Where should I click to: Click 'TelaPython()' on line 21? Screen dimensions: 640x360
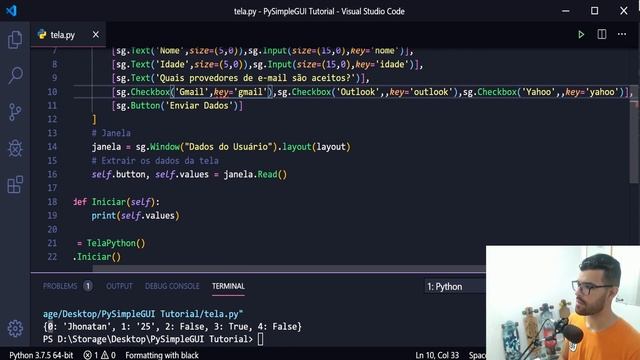[116, 243]
